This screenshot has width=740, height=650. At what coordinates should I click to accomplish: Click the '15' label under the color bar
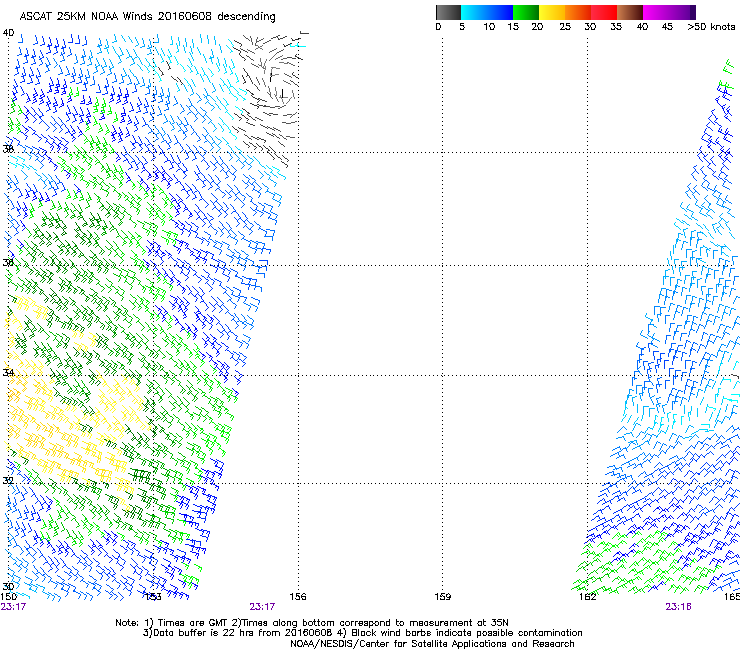pyautogui.click(x=513, y=27)
